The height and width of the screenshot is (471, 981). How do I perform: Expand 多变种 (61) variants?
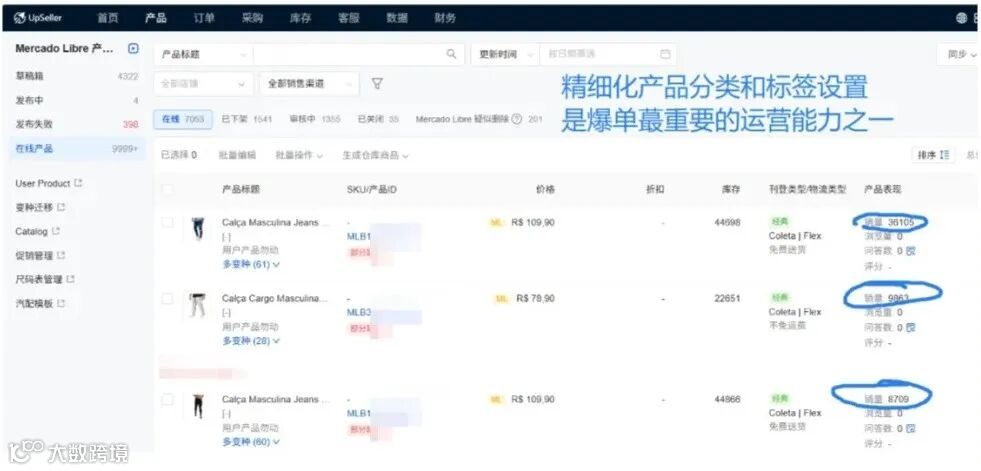pyautogui.click(x=252, y=265)
